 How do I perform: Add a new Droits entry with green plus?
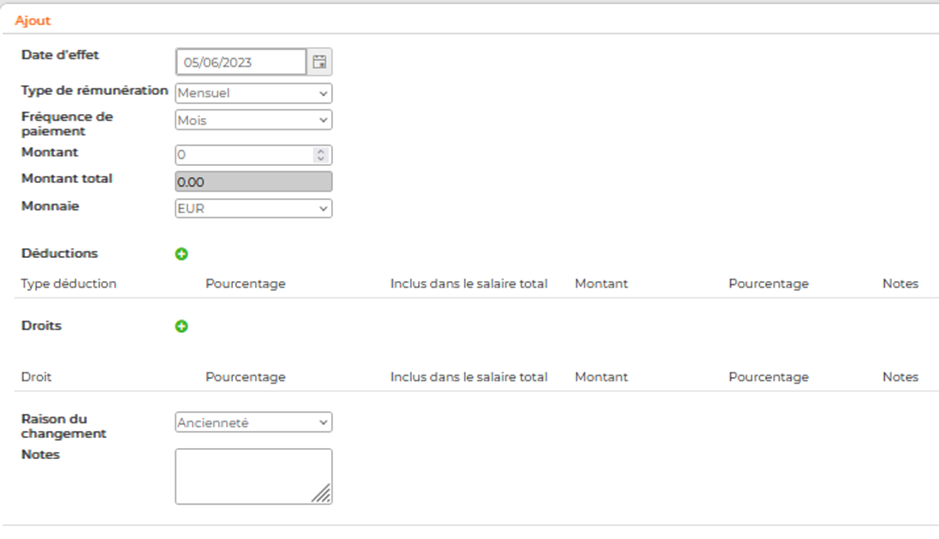tap(181, 326)
